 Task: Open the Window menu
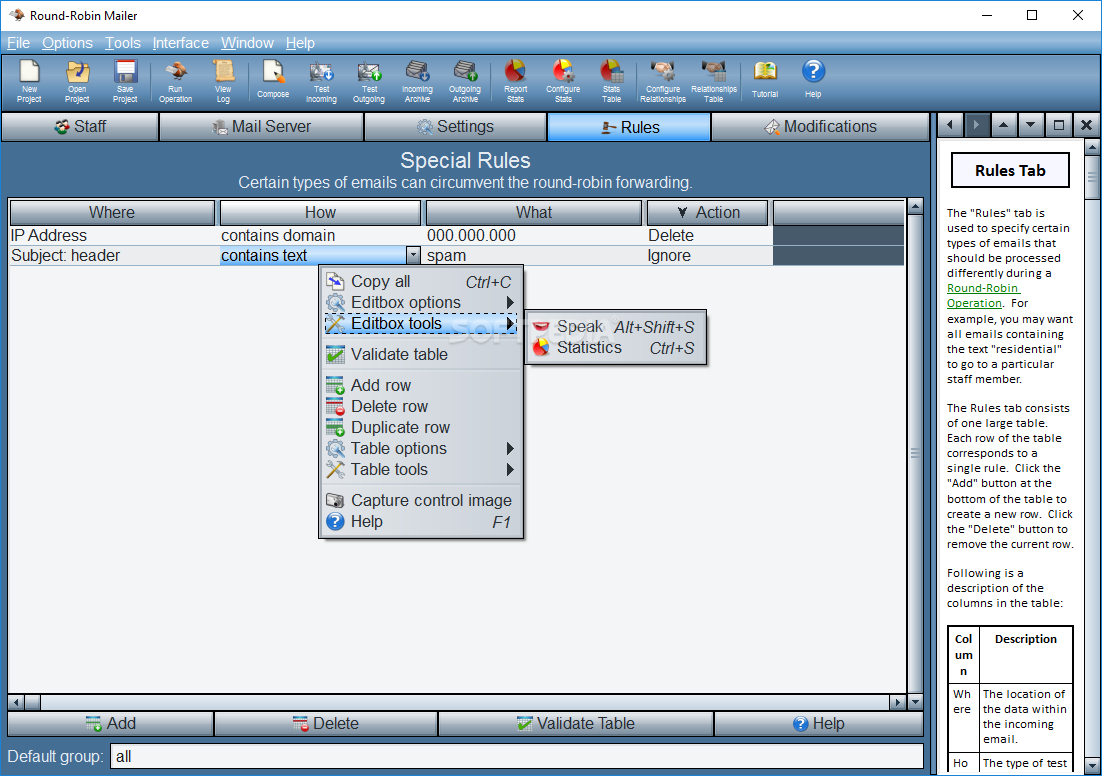coord(247,43)
